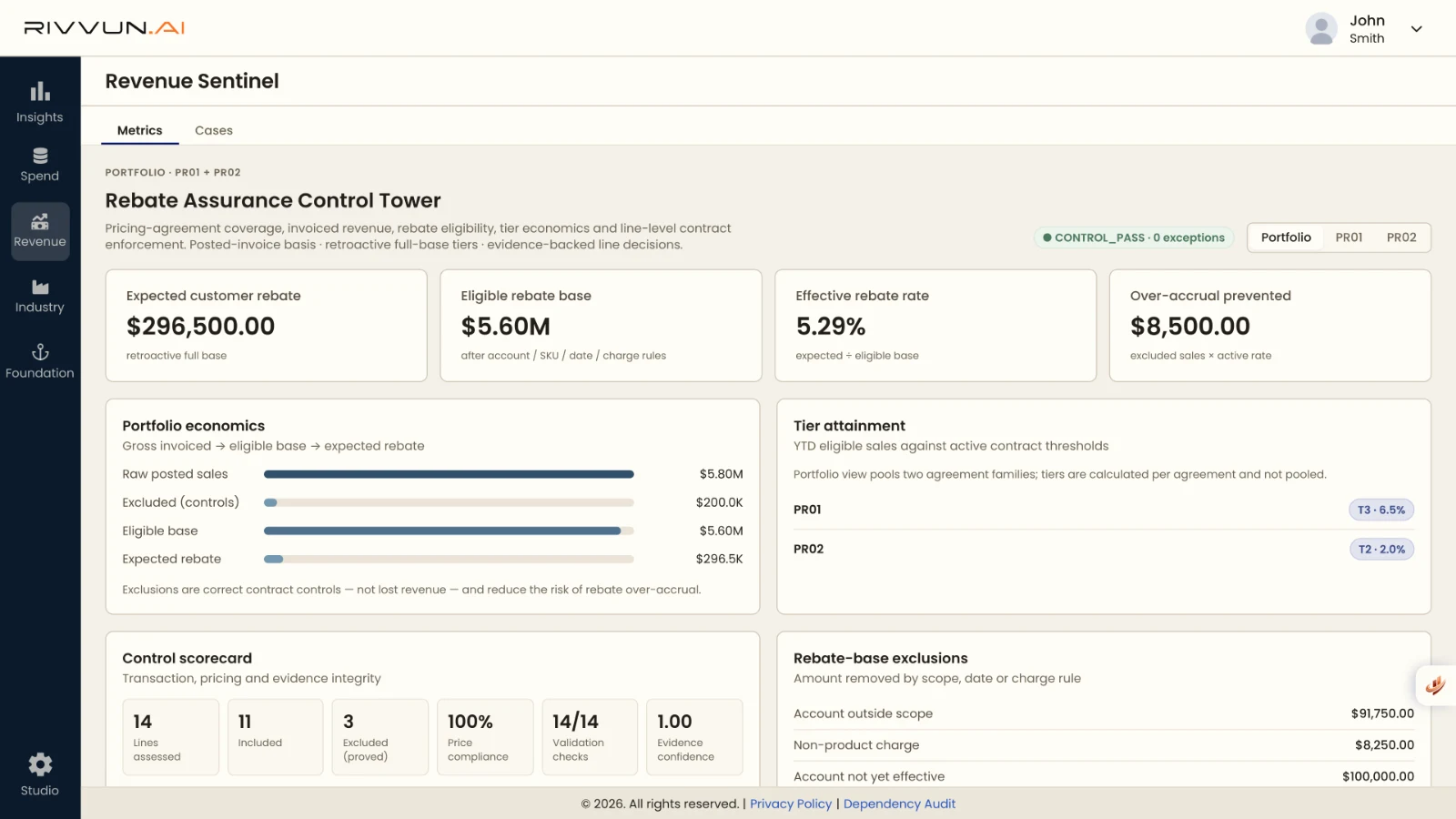The image size is (1456, 819).
Task: Open the Foundation anchor icon
Action: click(40, 352)
